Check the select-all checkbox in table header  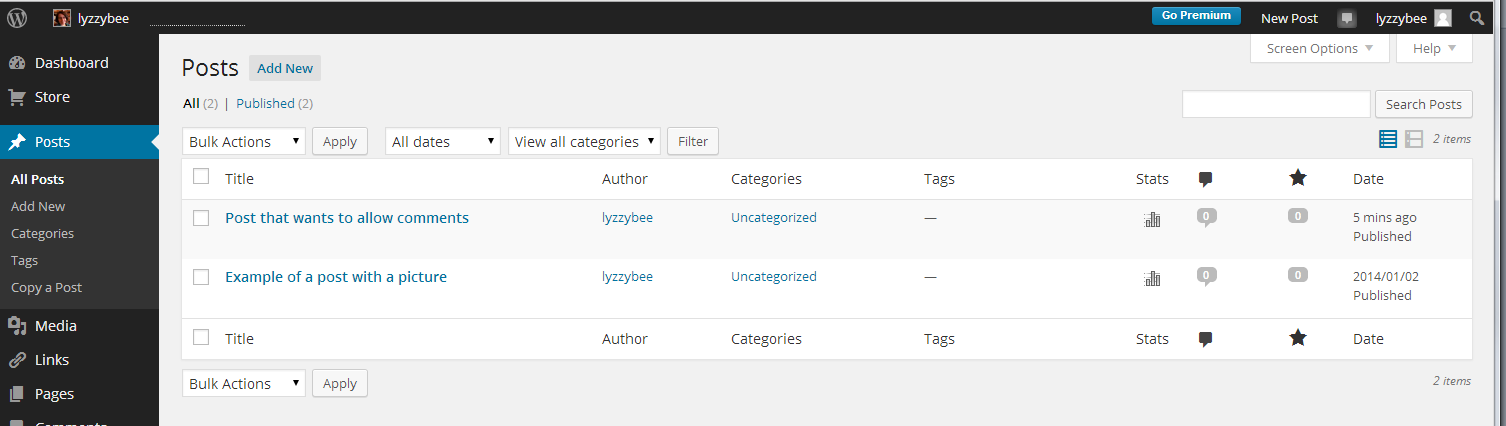coord(201,177)
